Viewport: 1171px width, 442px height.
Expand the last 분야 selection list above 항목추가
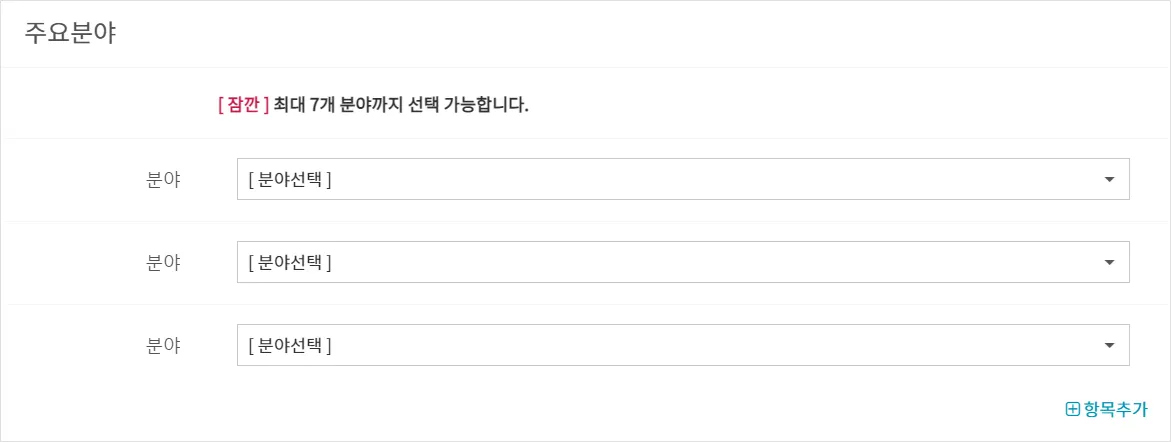(683, 345)
